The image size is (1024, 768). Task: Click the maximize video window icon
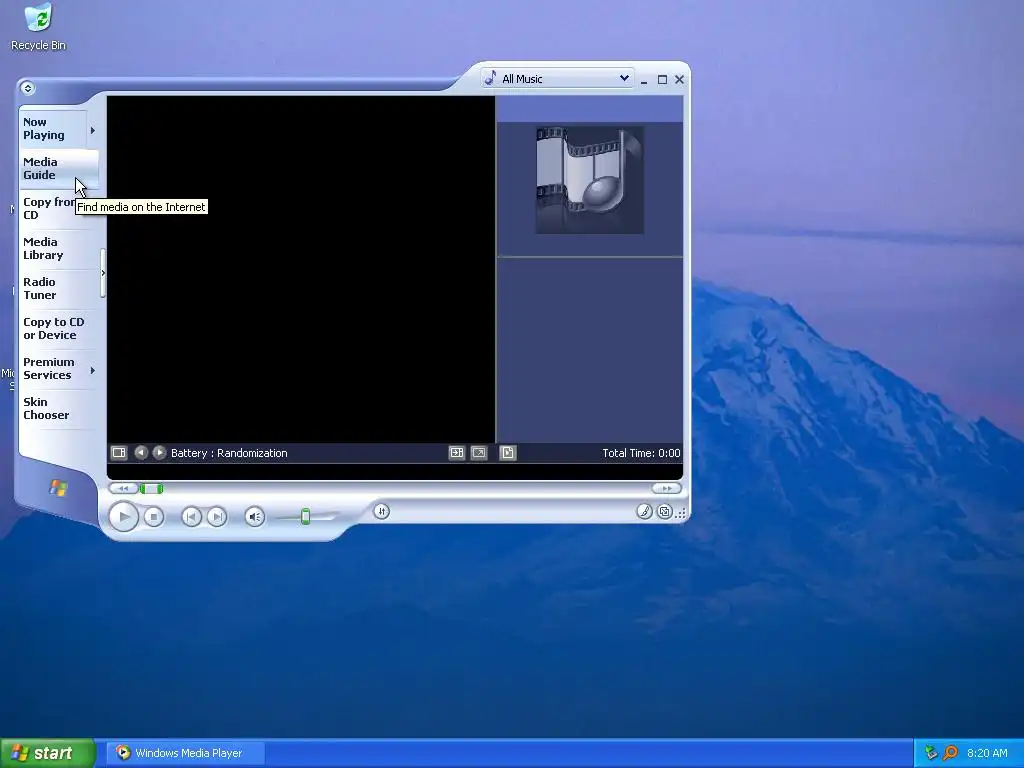456,453
